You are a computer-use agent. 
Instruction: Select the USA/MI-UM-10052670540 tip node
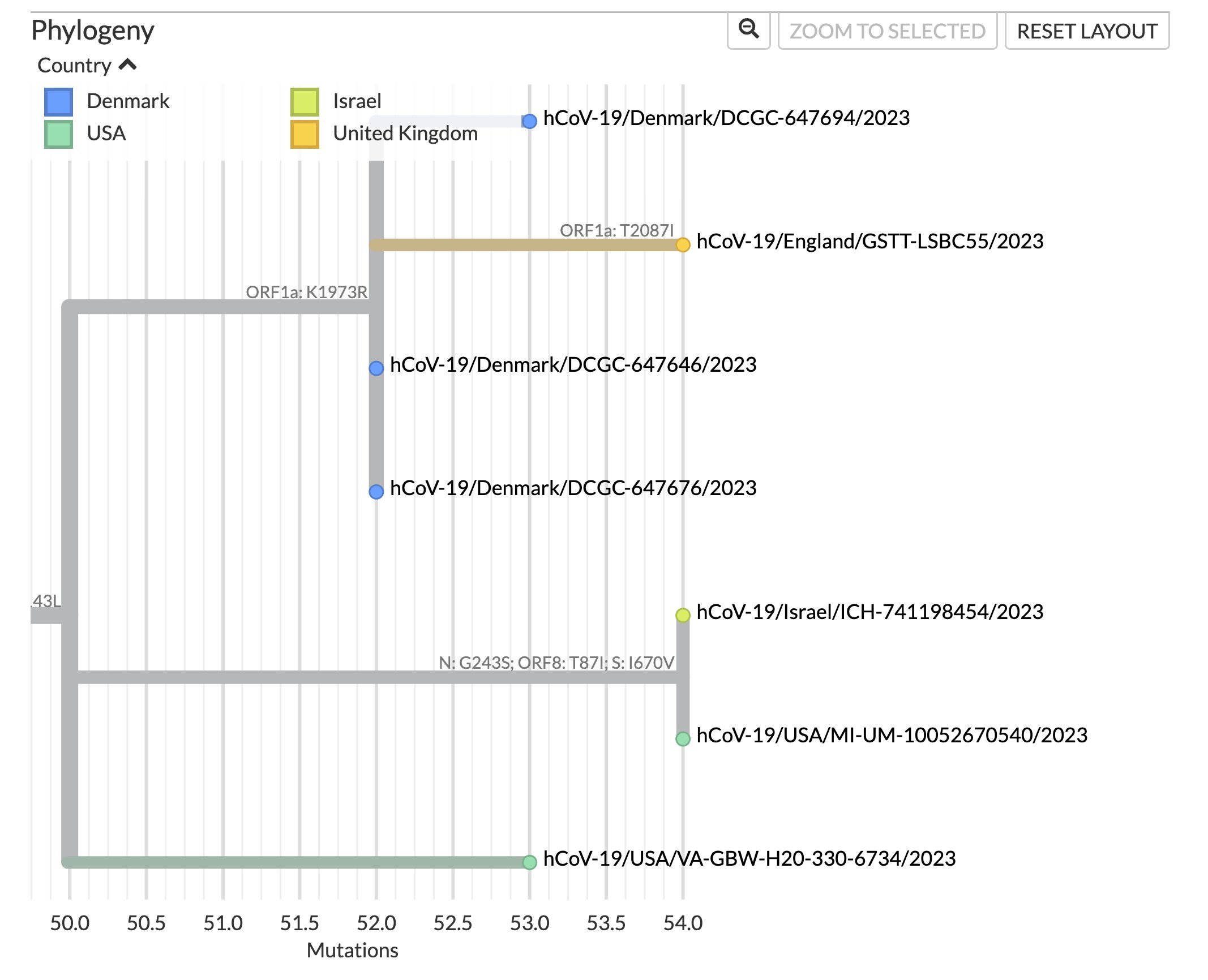(683, 738)
